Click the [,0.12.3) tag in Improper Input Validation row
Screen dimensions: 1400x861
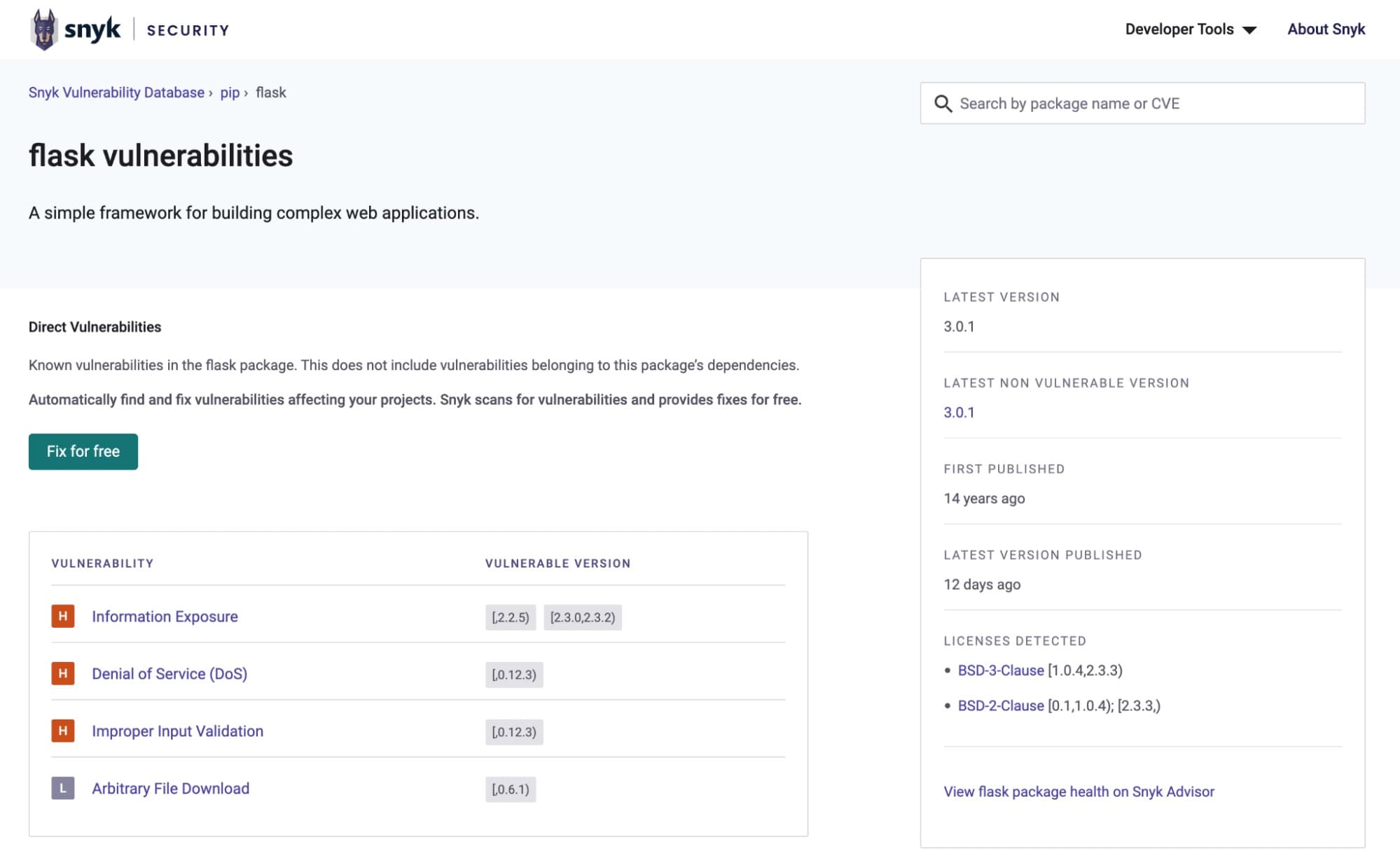514,733
